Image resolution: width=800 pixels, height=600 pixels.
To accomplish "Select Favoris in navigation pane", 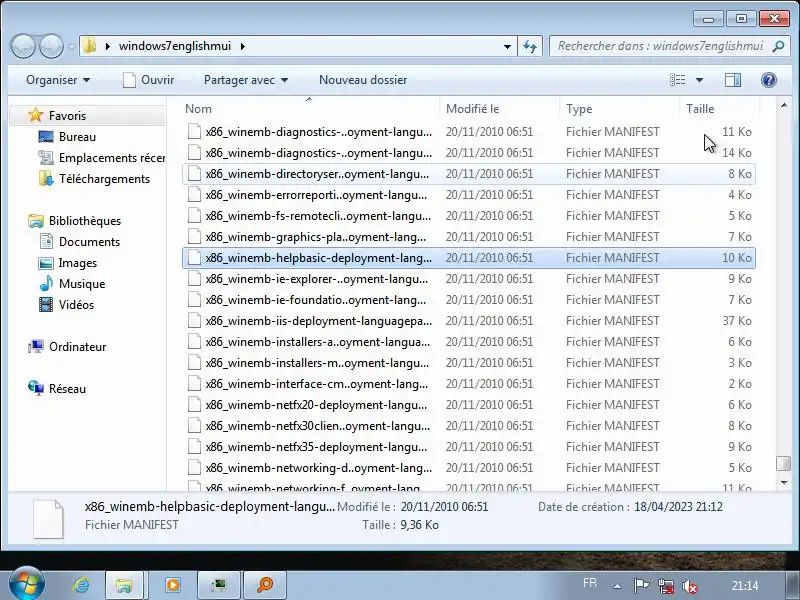I will 67,116.
